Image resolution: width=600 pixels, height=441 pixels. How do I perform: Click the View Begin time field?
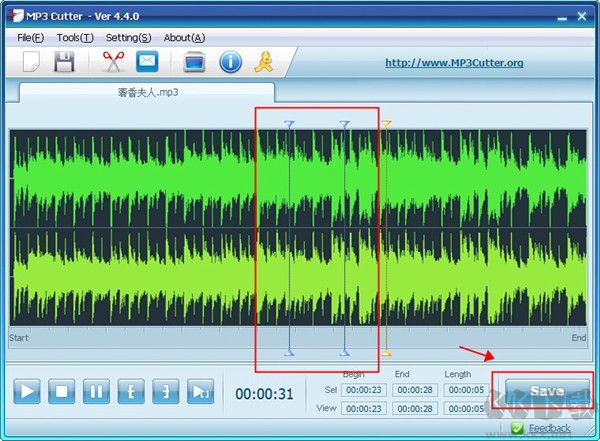364,409
